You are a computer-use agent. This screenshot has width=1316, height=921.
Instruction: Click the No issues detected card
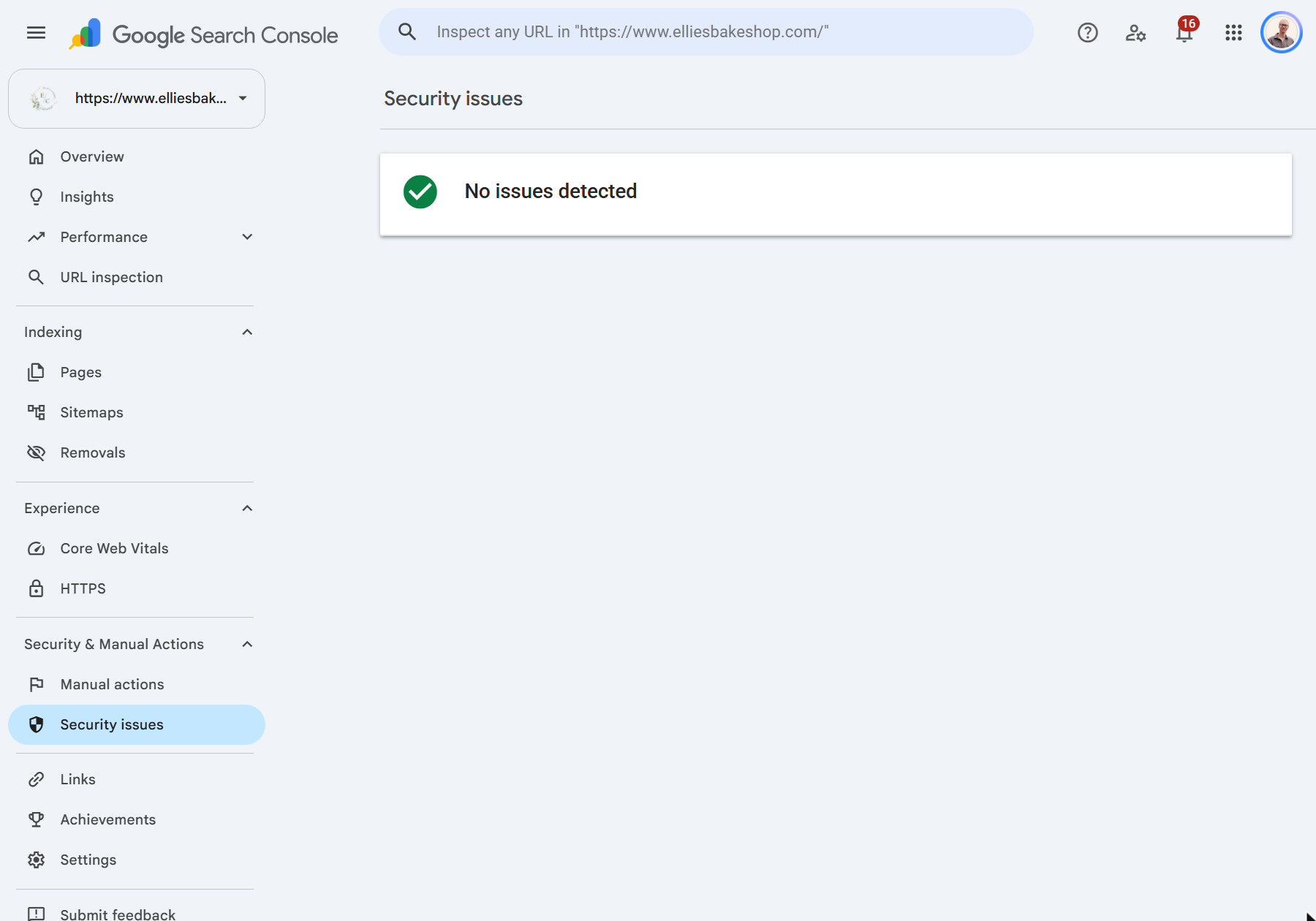(836, 194)
